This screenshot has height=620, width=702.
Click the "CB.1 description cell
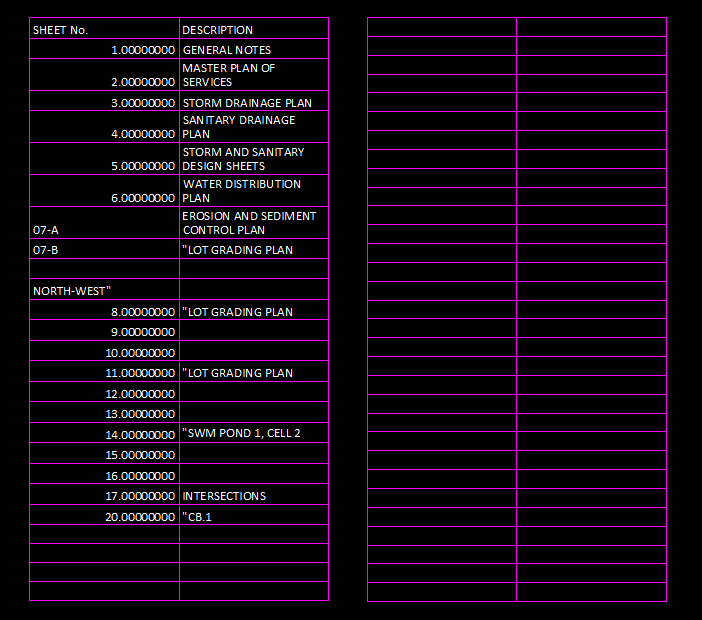[x=254, y=515]
